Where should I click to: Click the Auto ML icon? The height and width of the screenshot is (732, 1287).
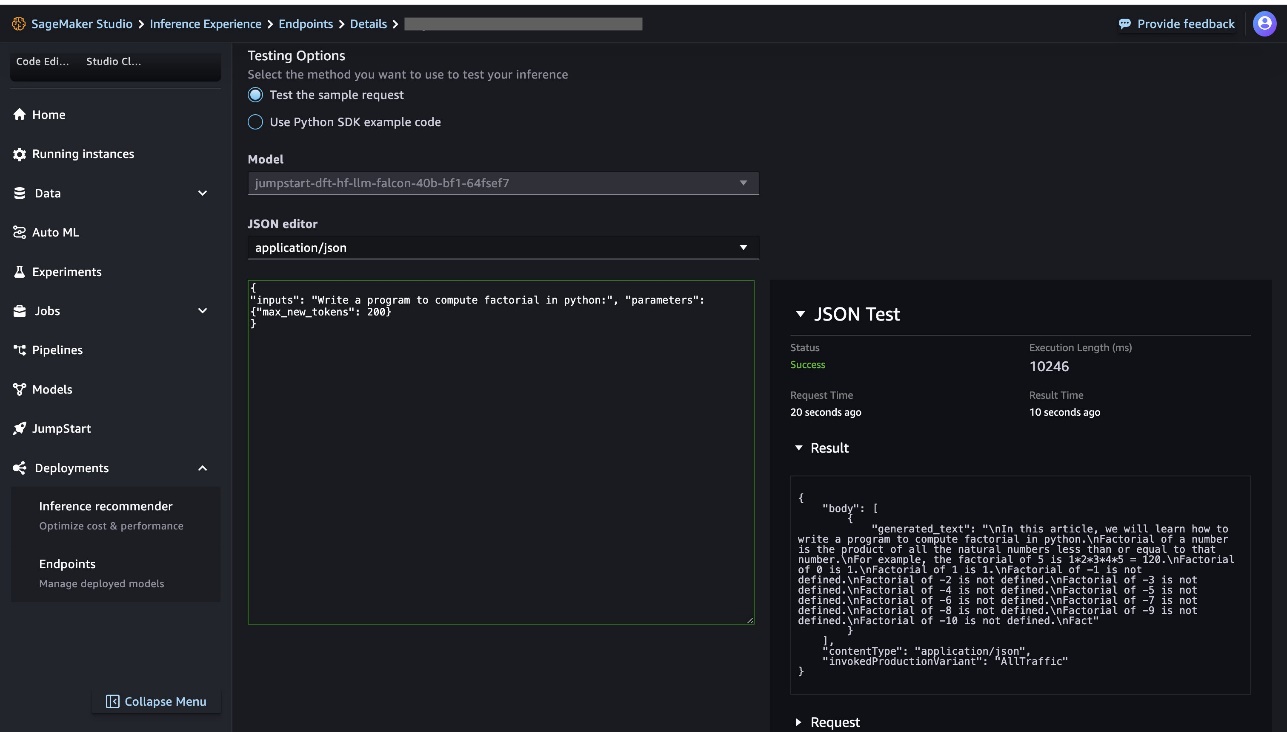point(19,232)
